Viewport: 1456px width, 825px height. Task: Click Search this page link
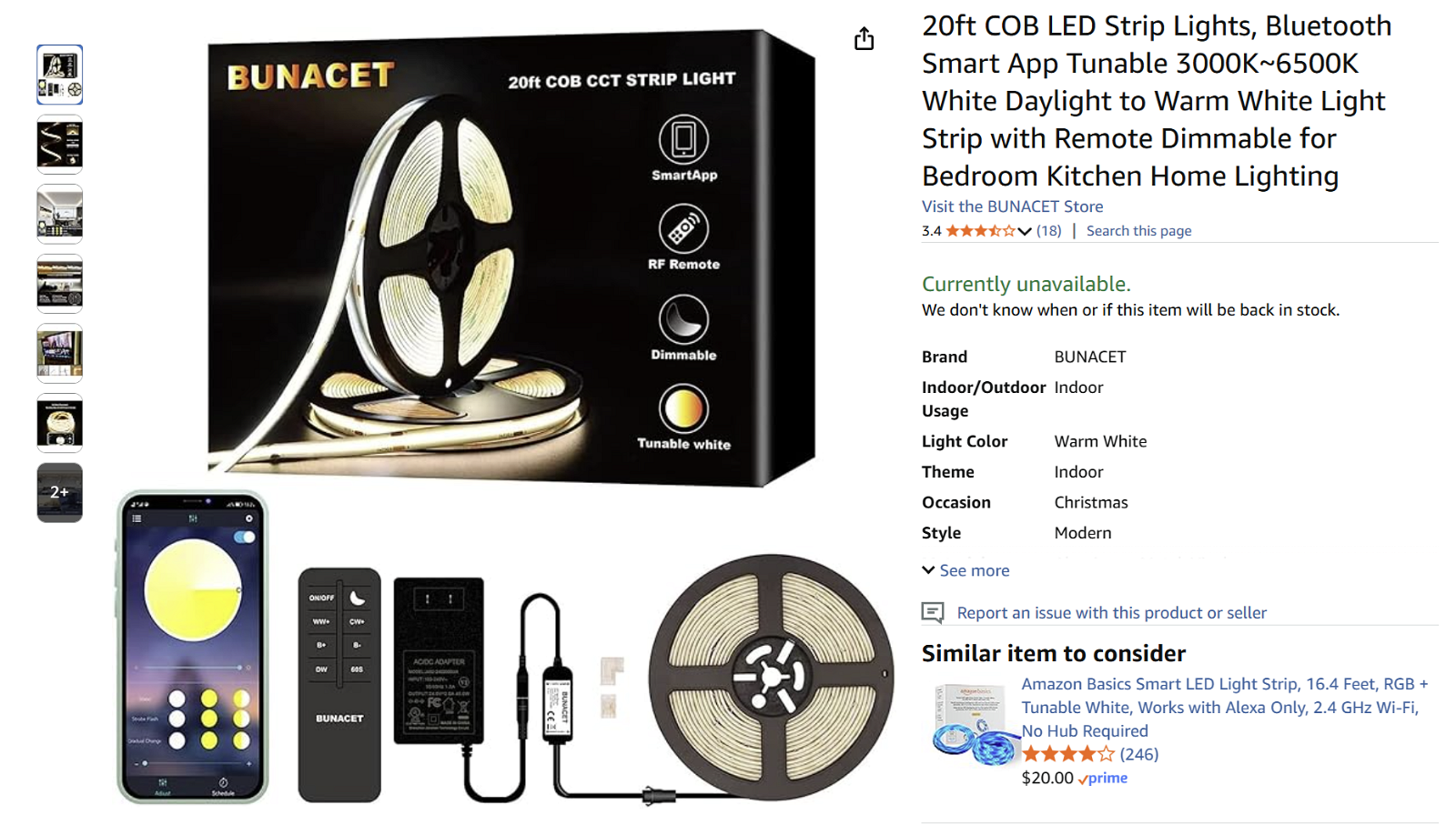[1138, 231]
